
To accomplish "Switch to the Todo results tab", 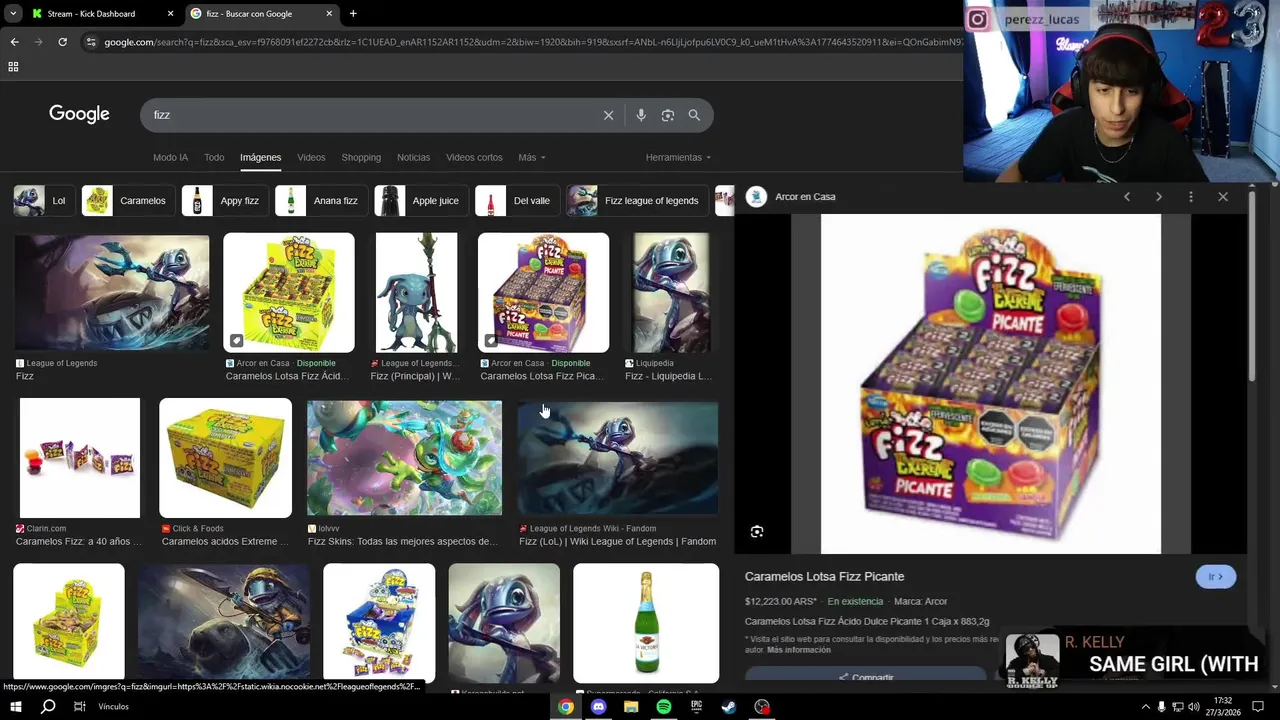I will [214, 158].
